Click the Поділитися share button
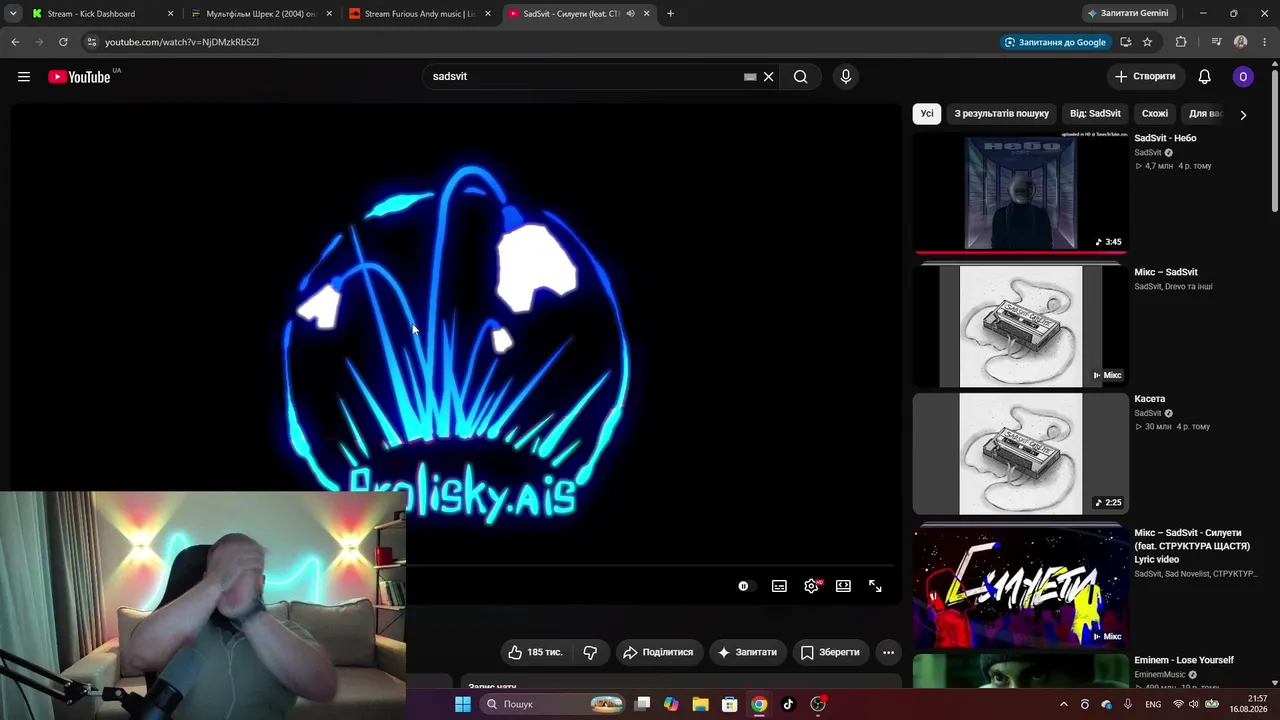The image size is (1280, 720). tap(660, 652)
